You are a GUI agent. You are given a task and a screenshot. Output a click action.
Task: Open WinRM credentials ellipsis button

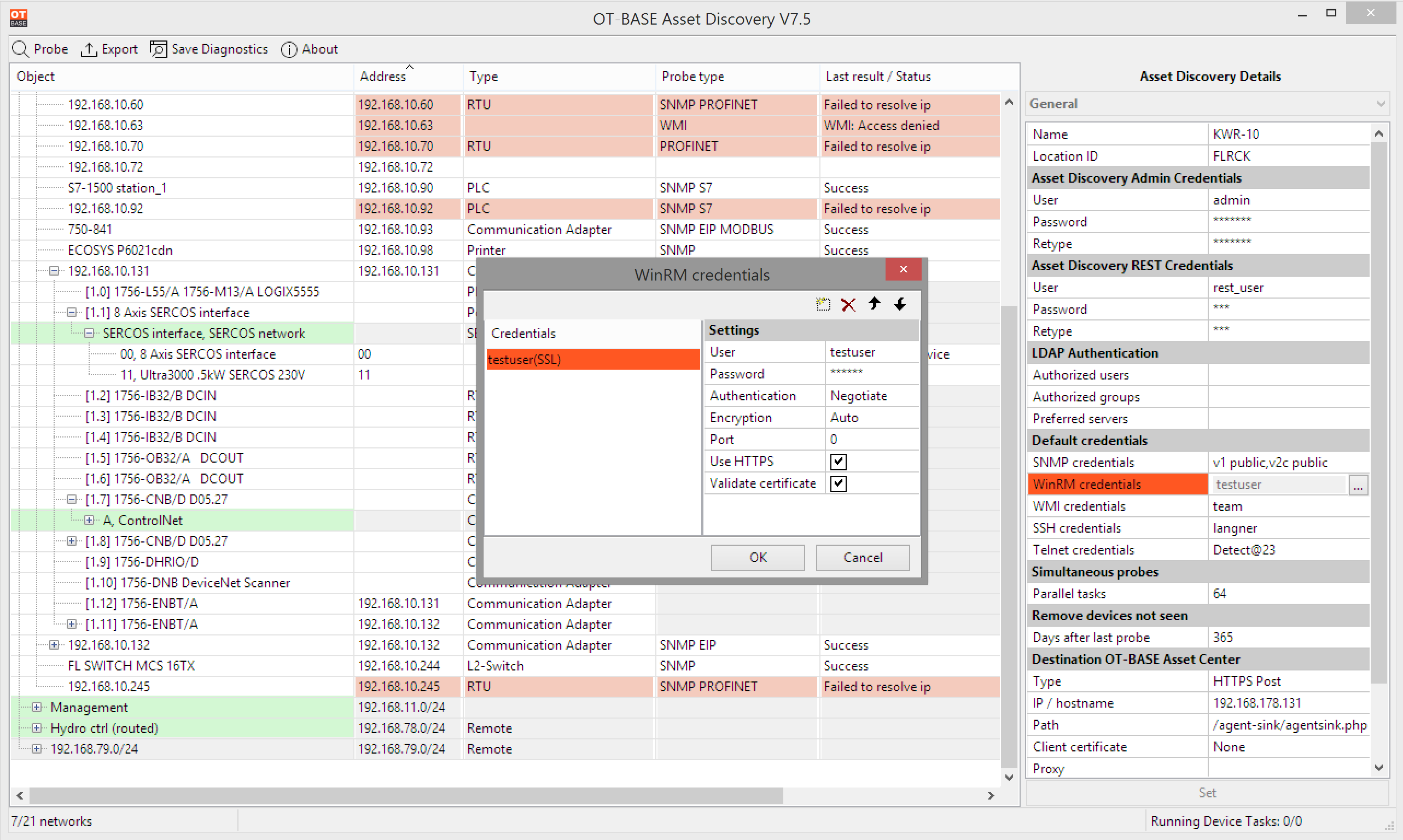coord(1358,485)
